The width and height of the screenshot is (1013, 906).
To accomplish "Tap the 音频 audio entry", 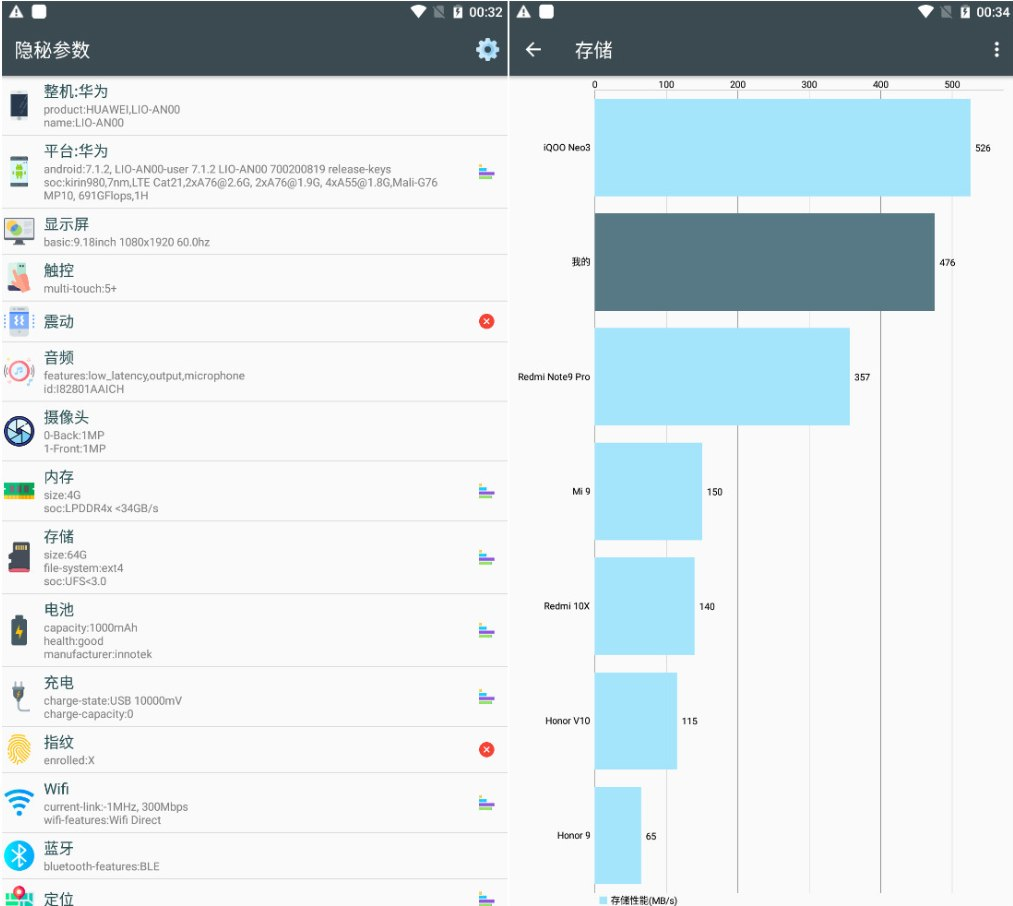I will [240, 371].
